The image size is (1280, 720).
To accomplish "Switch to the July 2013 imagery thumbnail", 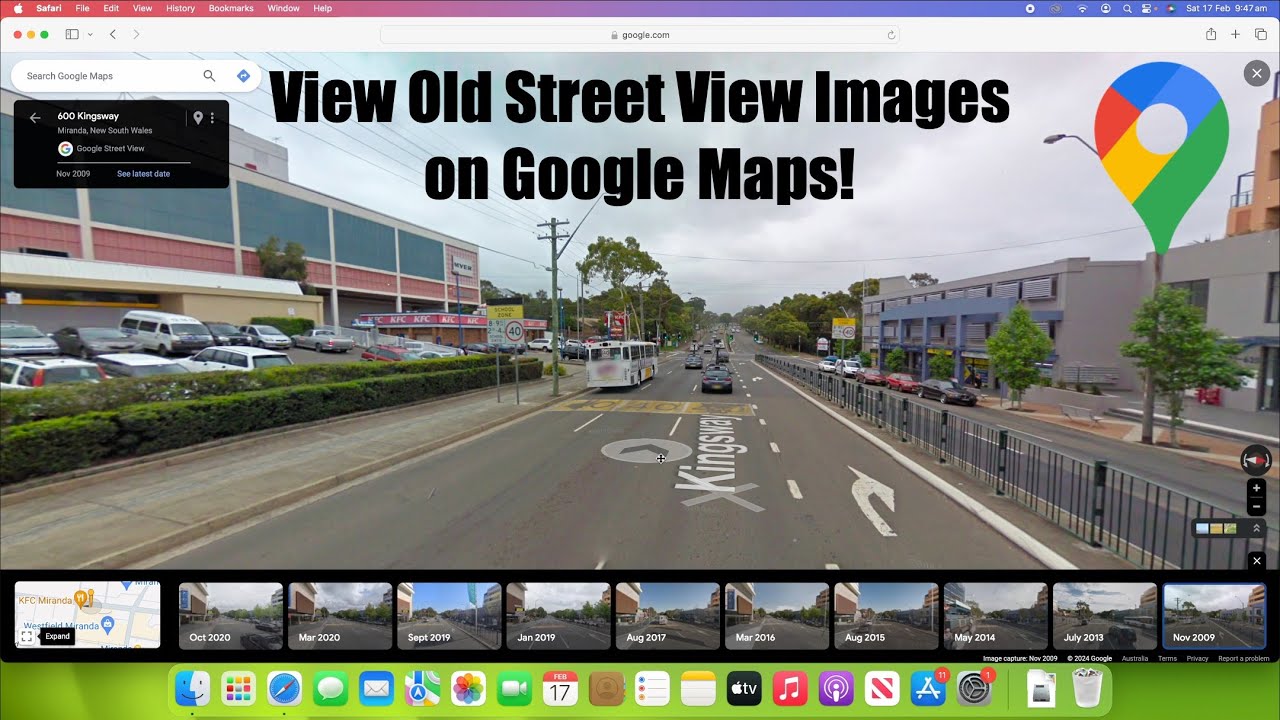I will [x=1105, y=616].
